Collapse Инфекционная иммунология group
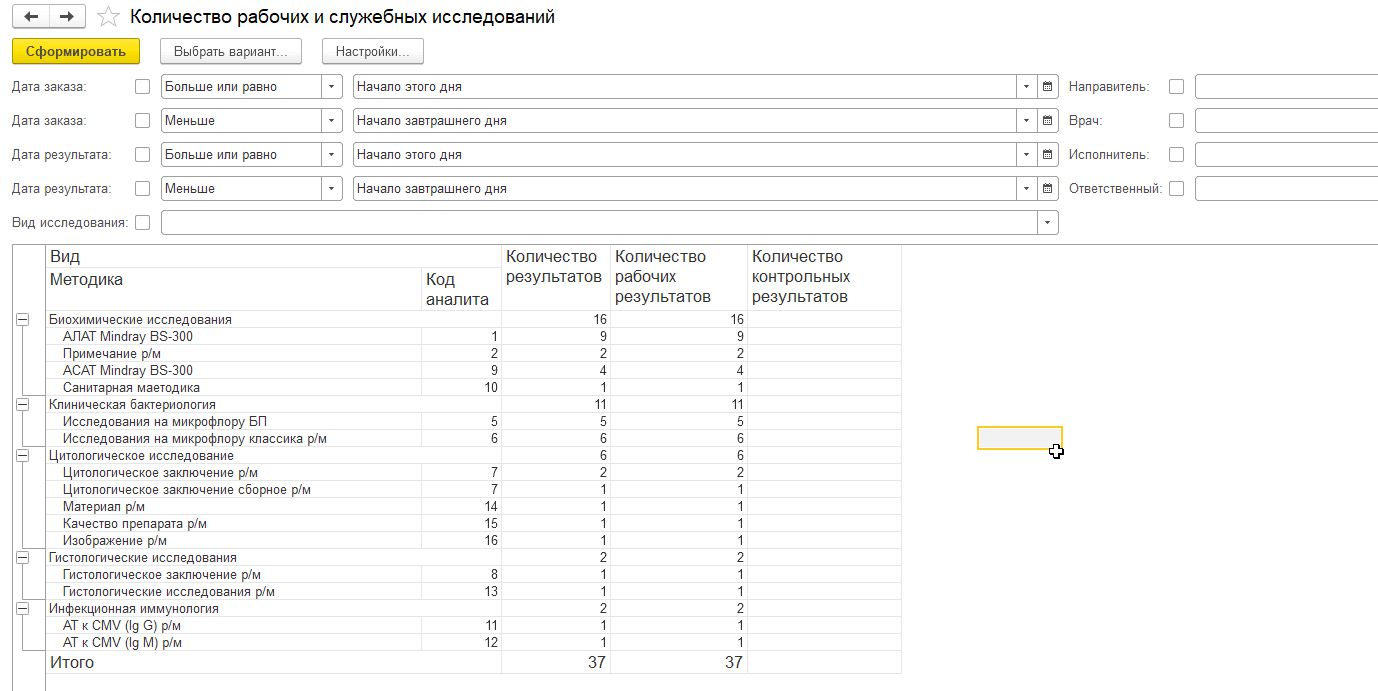This screenshot has height=691, width=1378. point(21,608)
